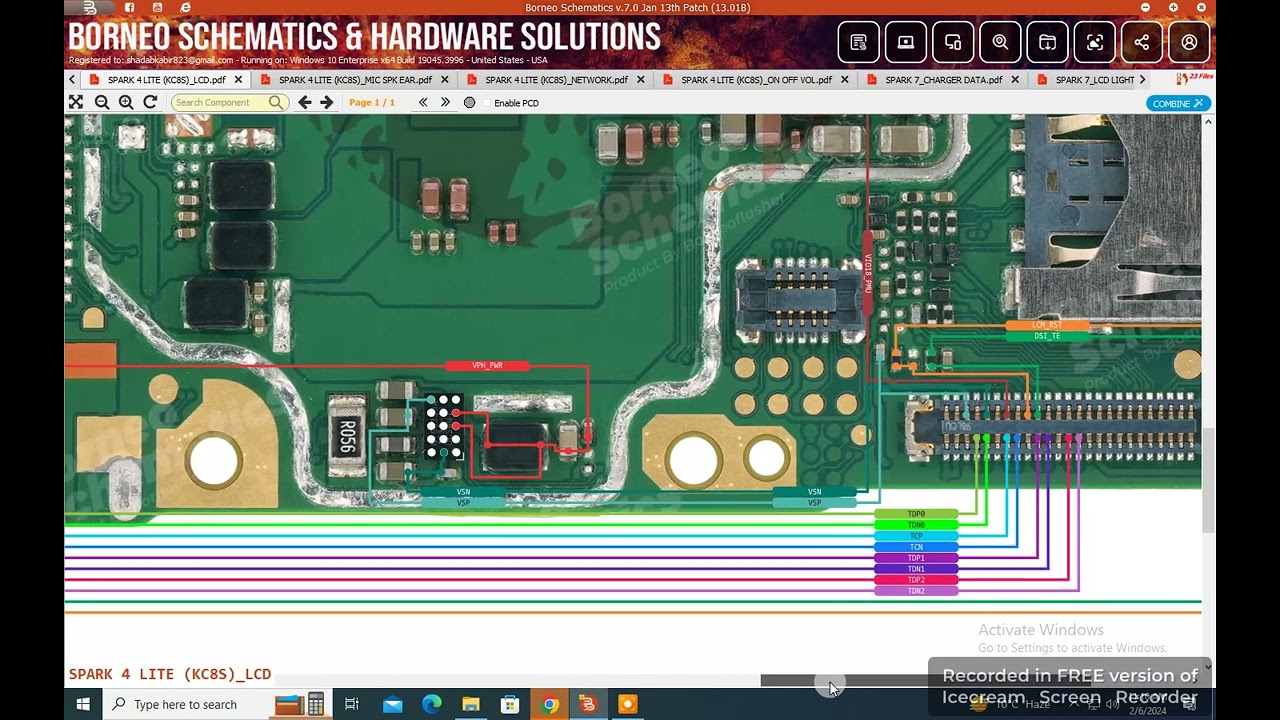
Task: Switch to SPARK 7_CHARGER DATA.pdf tab
Action: tap(944, 80)
